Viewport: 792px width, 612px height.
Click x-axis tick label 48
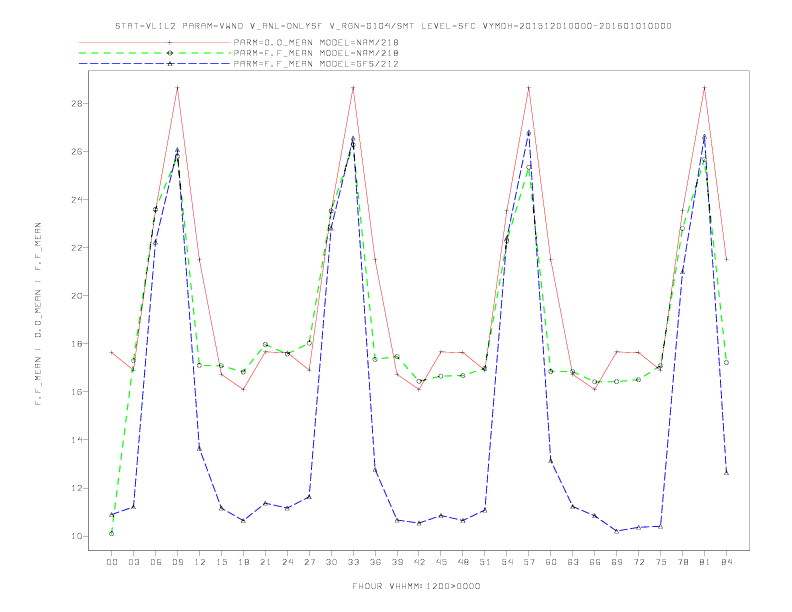pyautogui.click(x=463, y=562)
